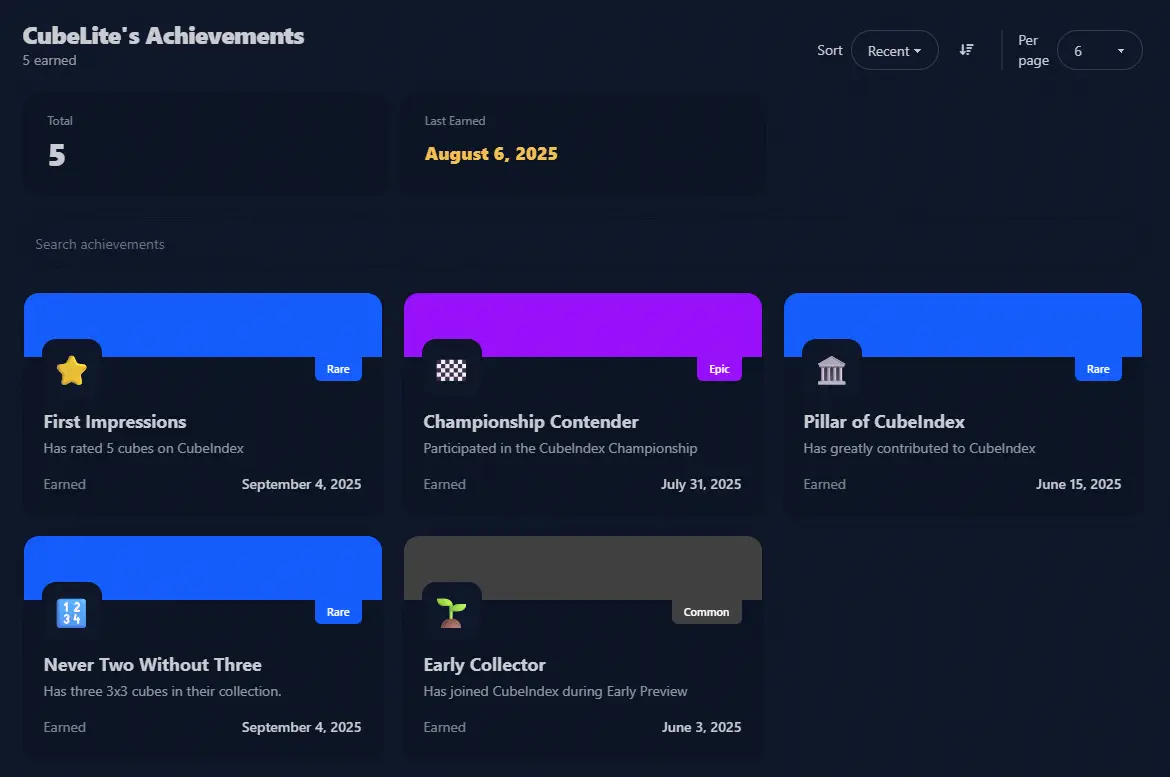Click the checkered flag achievement icon
The height and width of the screenshot is (777, 1170).
coord(452,370)
